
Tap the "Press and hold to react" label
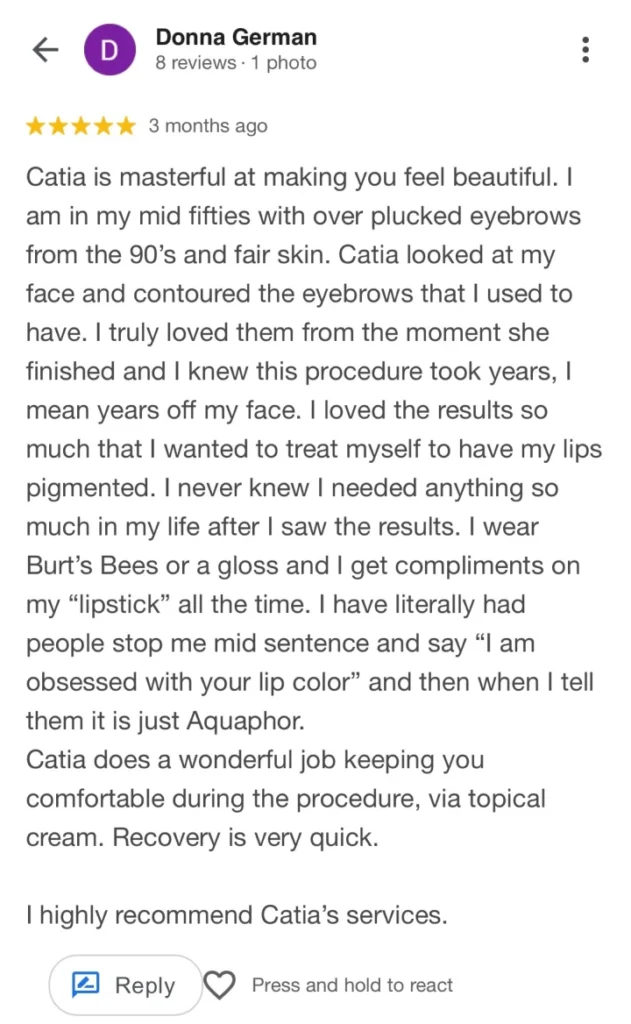tap(352, 985)
